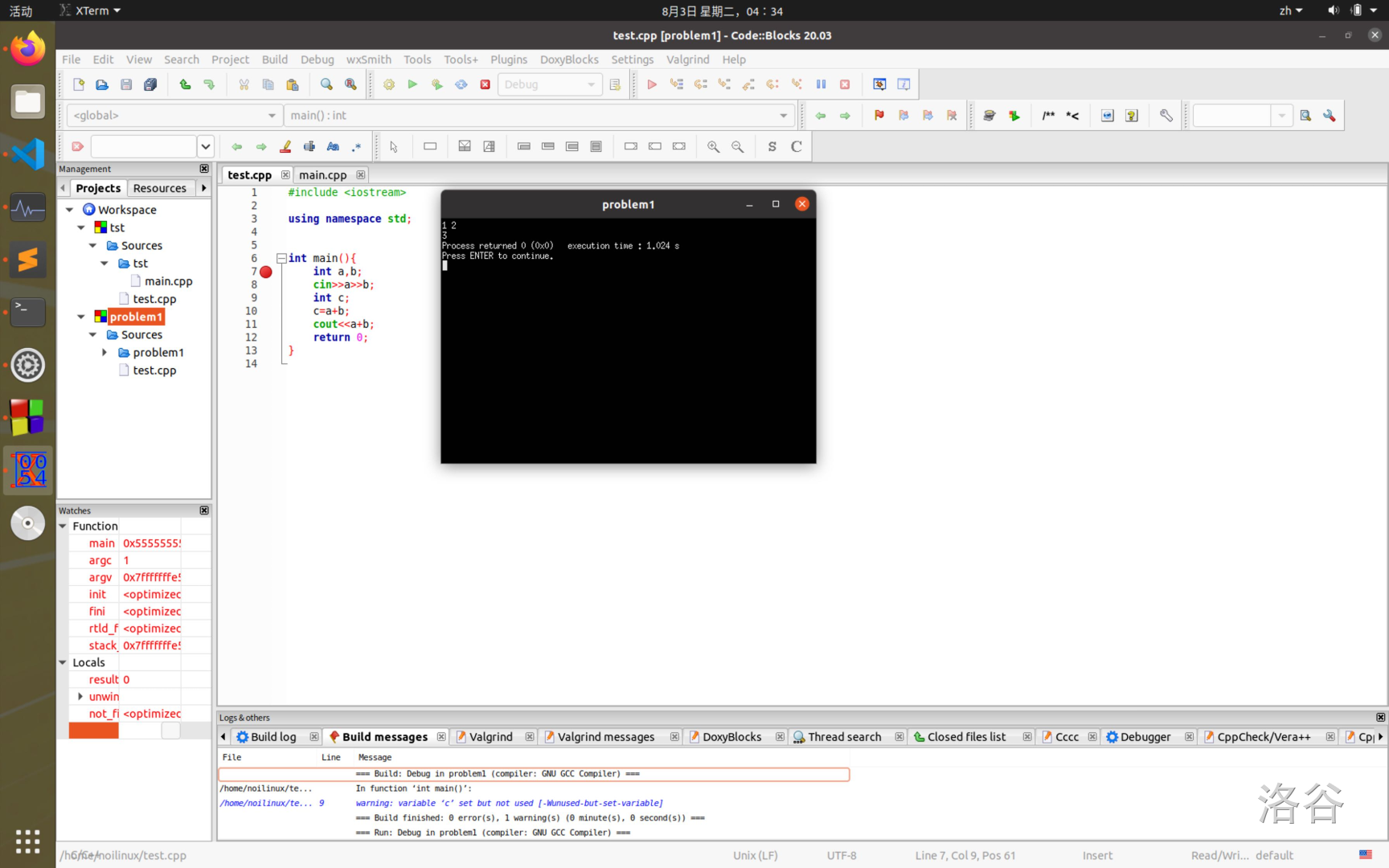Collapse the Locals watches group

[x=63, y=662]
